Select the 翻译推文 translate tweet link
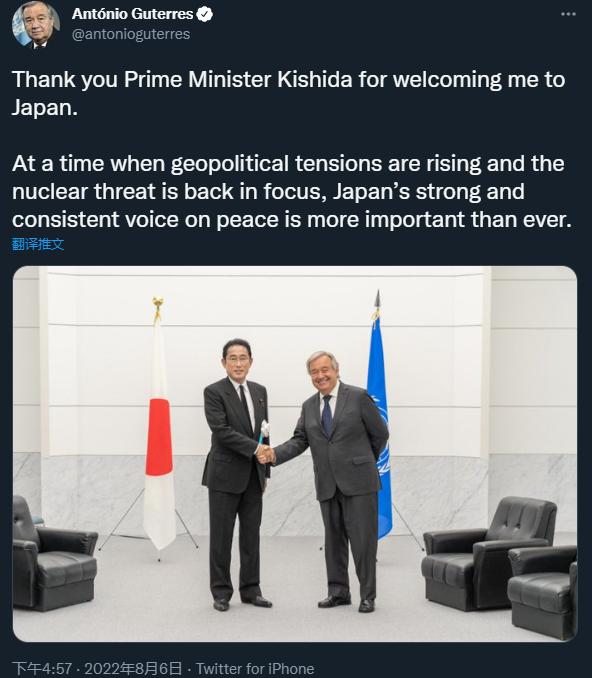Viewport: 592px width, 678px height. click(x=38, y=244)
